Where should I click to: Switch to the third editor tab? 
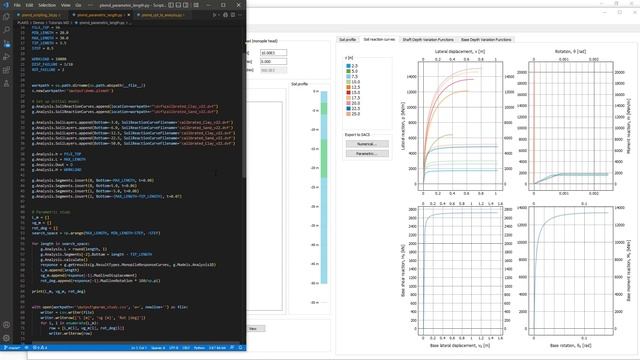click(161, 15)
